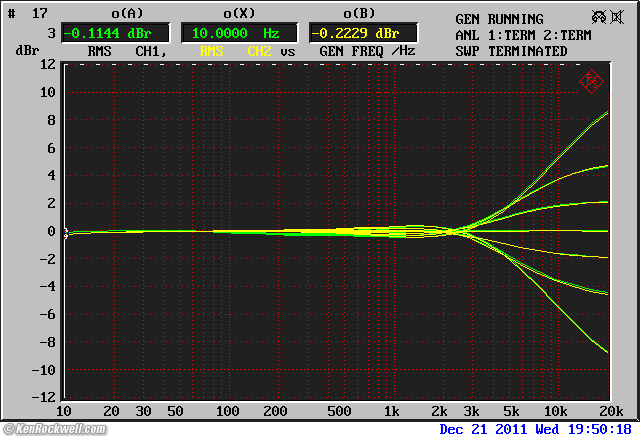The image size is (640, 436).
Task: Click the '# 17' sweep number
Action: 28,13
